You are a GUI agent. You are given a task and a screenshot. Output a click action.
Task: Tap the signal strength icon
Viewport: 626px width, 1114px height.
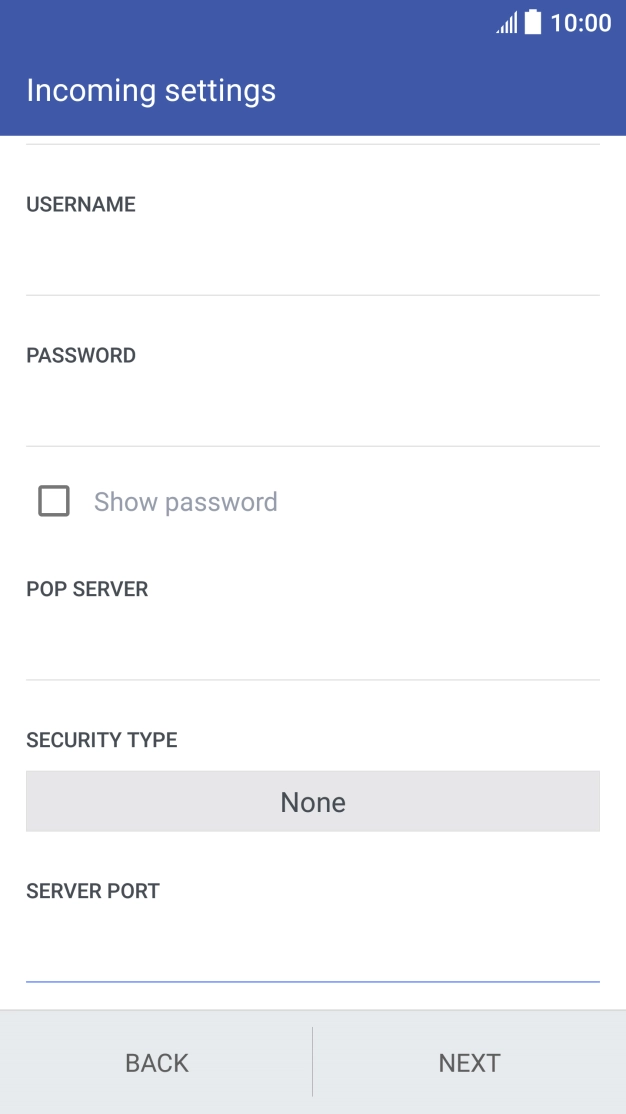507,23
